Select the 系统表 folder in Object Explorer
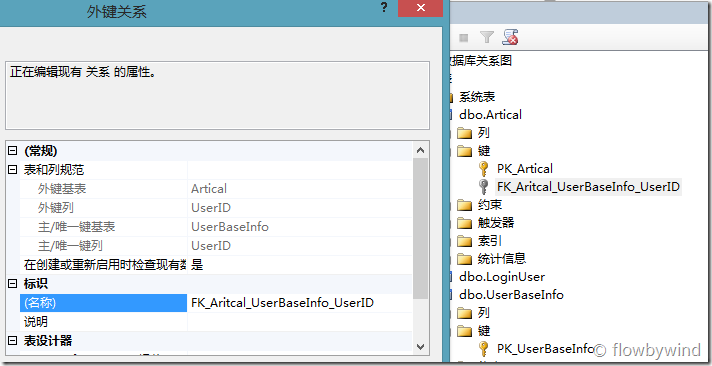 [477, 97]
